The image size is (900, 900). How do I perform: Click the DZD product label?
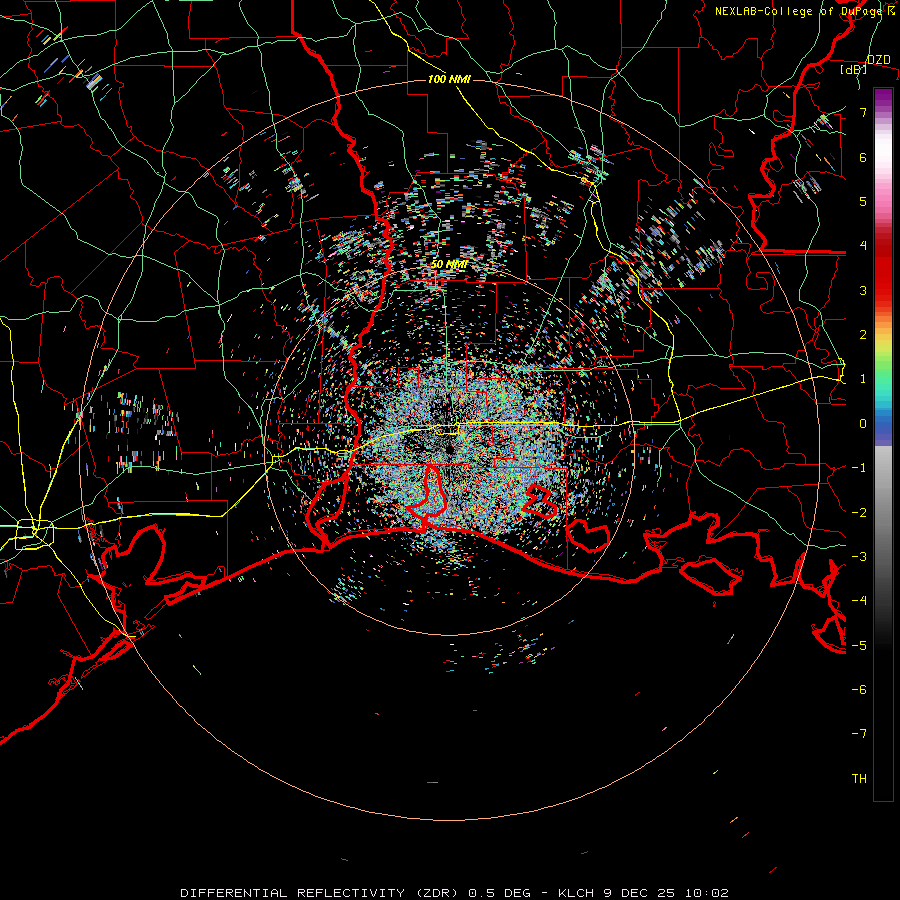[x=878, y=60]
